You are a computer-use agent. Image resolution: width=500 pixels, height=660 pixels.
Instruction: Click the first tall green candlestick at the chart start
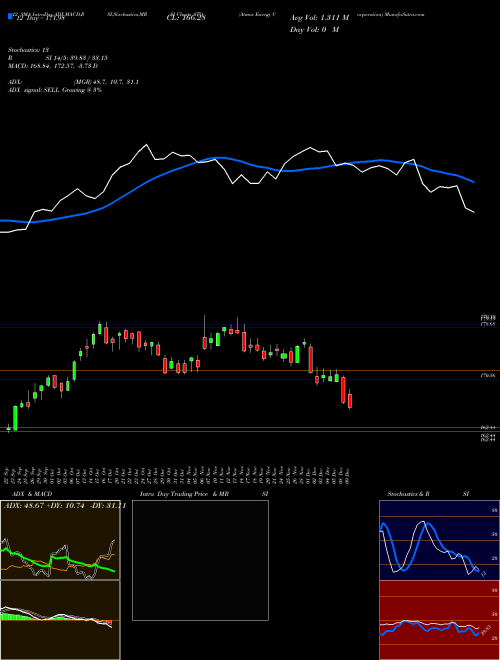(15, 418)
